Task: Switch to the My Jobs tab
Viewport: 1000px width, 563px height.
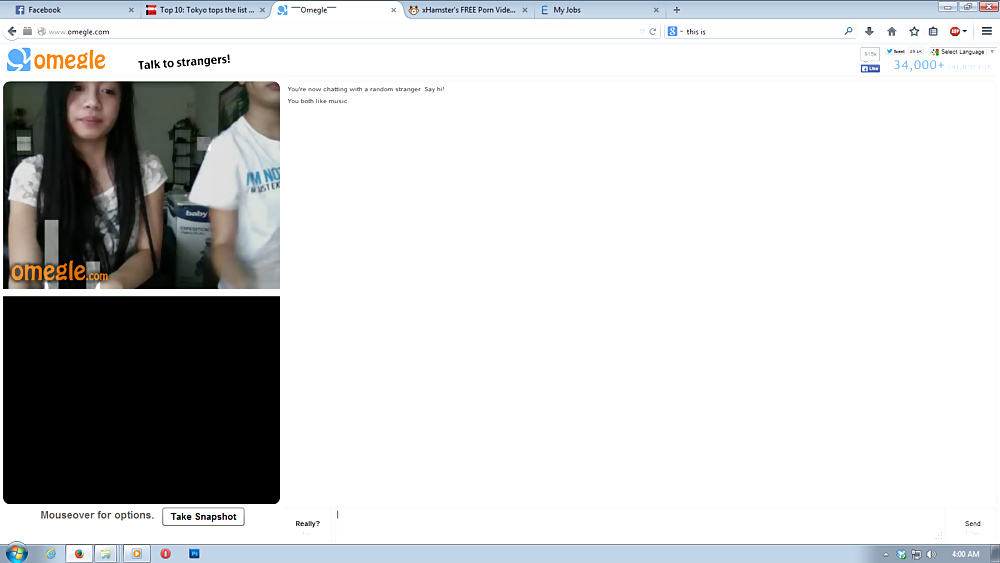Action: point(599,10)
